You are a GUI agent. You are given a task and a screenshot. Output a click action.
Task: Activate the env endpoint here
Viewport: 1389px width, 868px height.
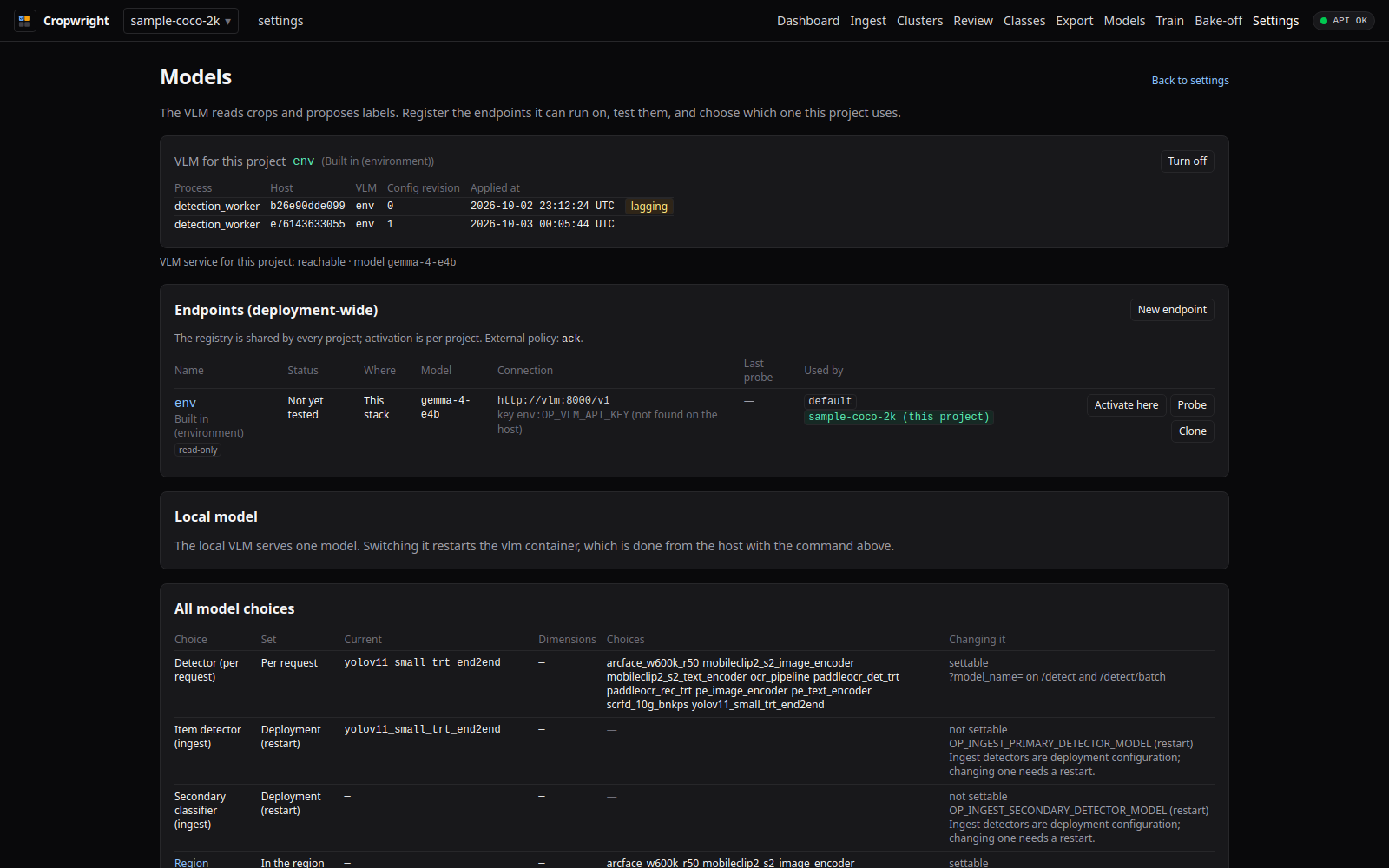1126,405
